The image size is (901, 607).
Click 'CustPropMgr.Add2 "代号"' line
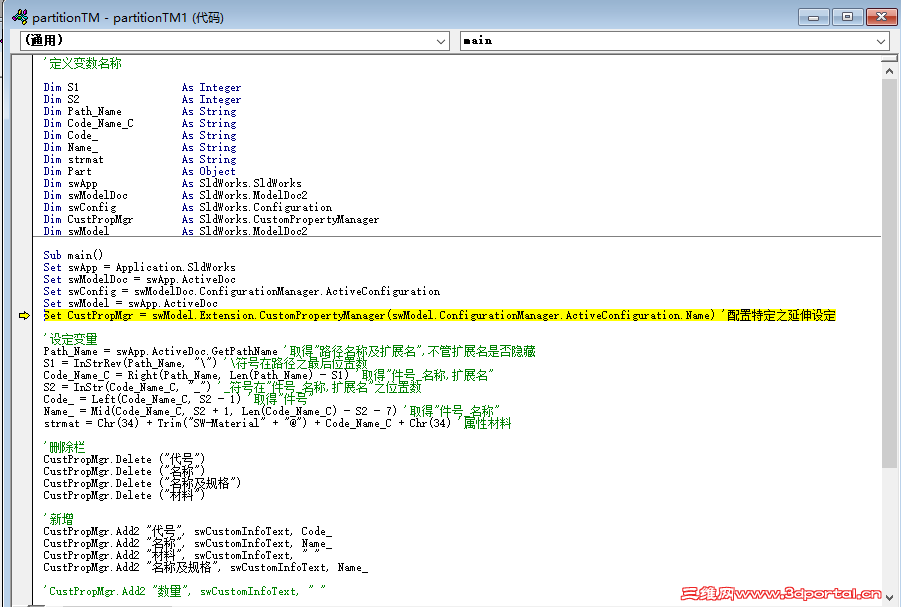pos(187,531)
